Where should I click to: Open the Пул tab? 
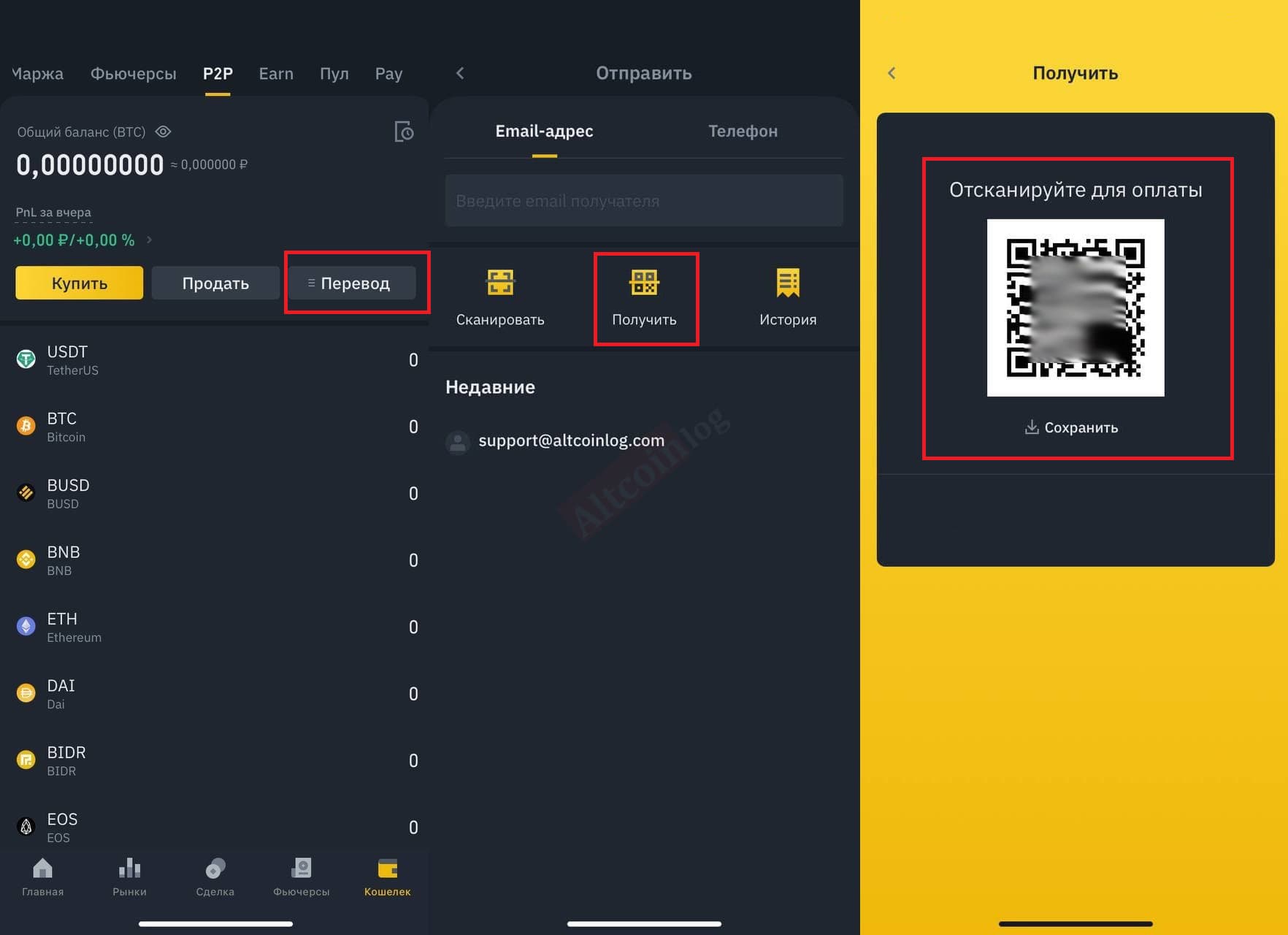pos(334,74)
